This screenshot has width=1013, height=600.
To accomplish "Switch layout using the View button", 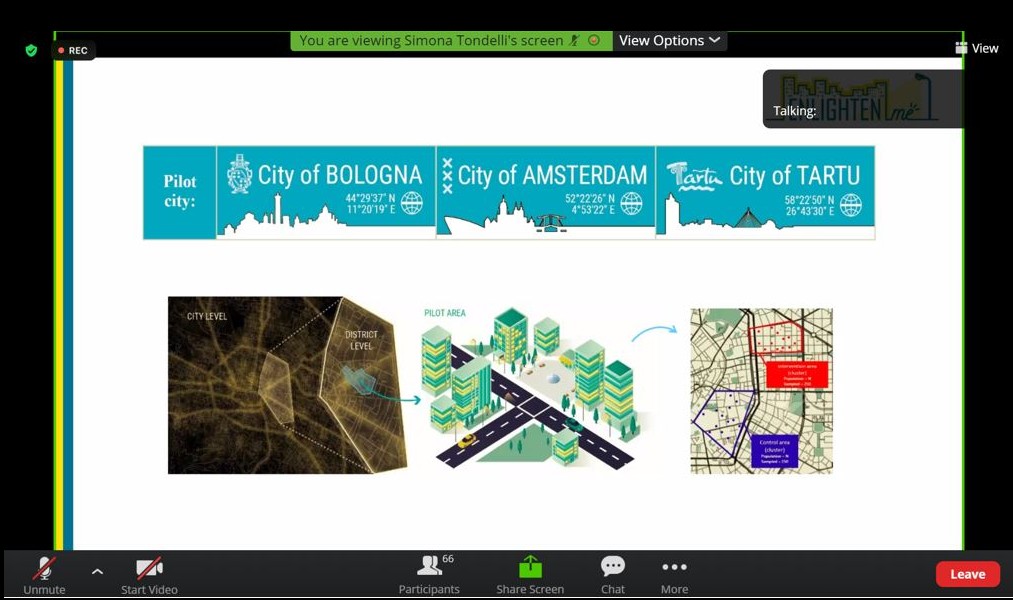I will click(x=977, y=48).
